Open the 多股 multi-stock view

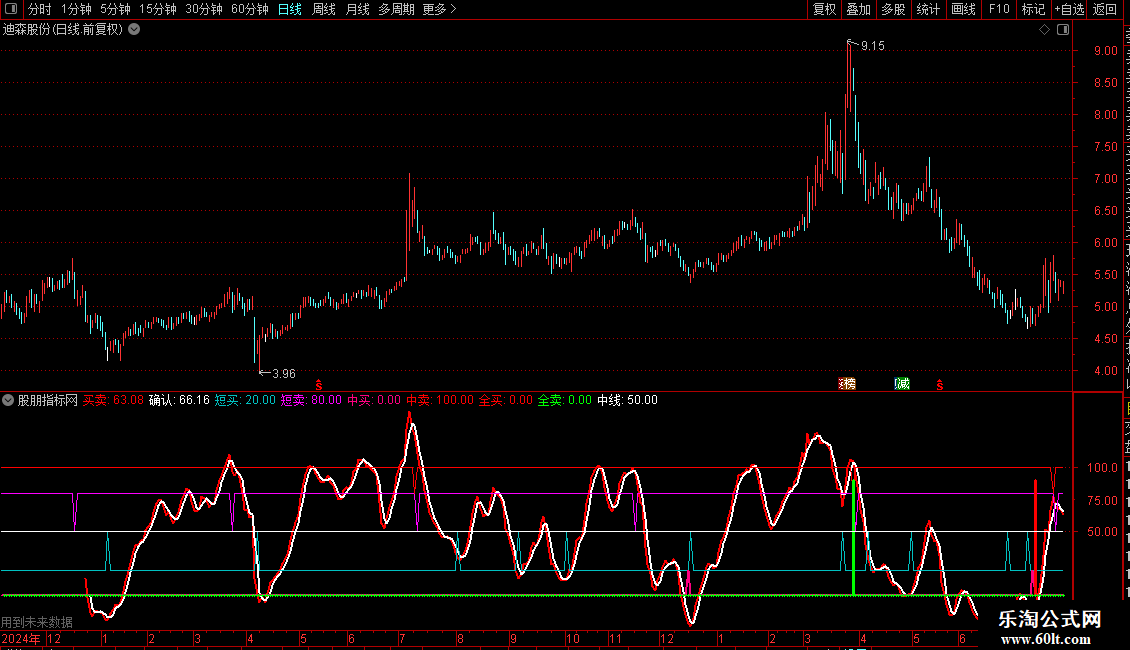(893, 9)
